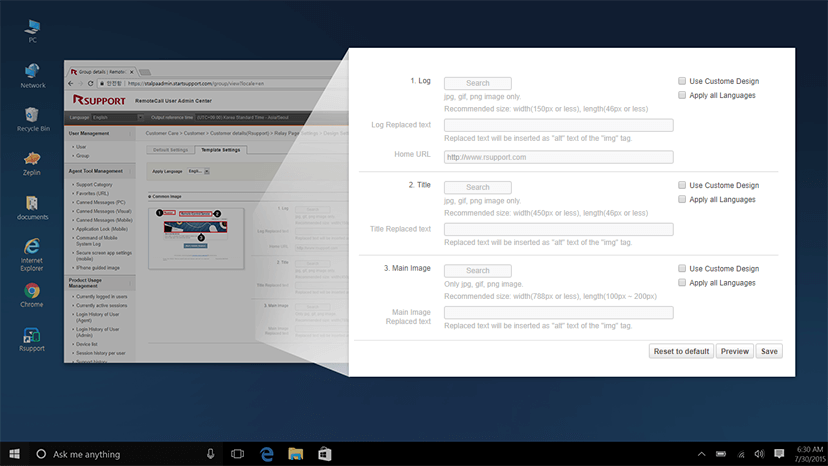The image size is (828, 466).
Task: Open Task View in the taskbar
Action: point(238,454)
